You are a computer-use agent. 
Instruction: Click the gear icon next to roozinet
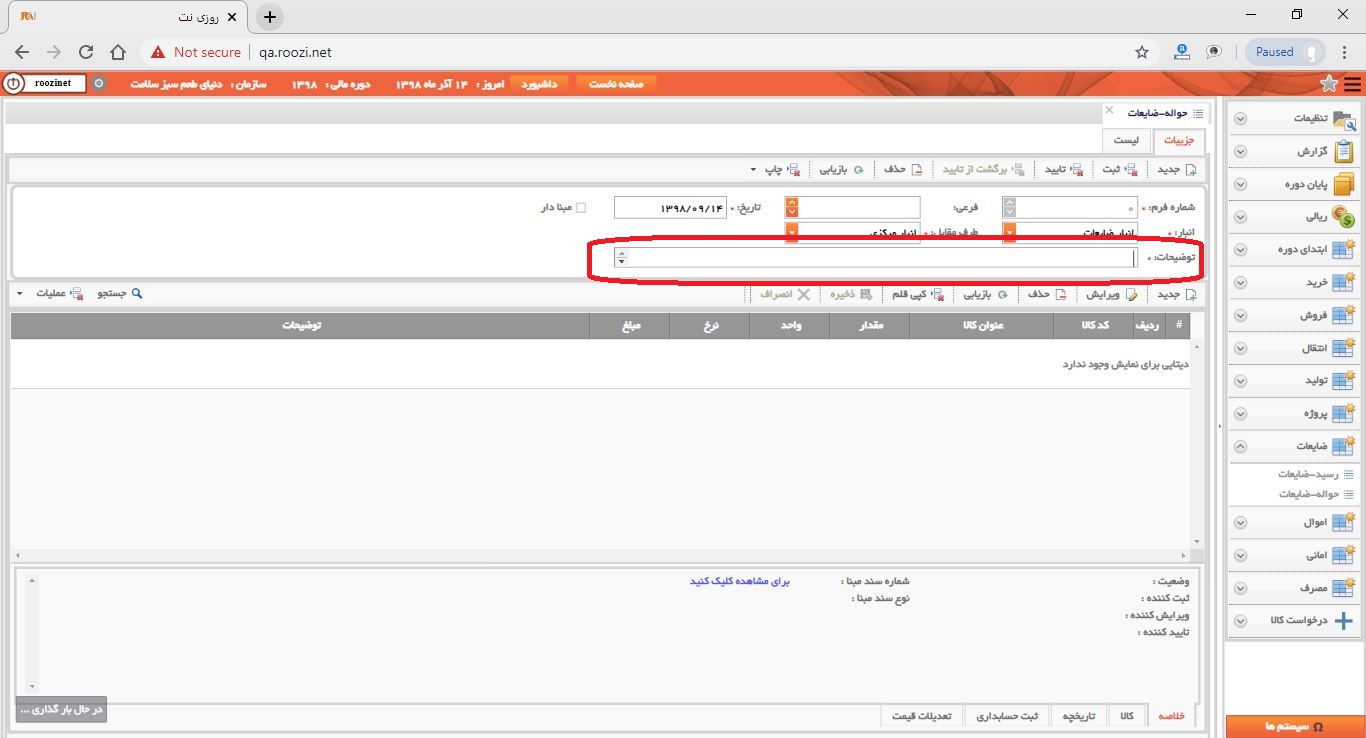coord(98,83)
